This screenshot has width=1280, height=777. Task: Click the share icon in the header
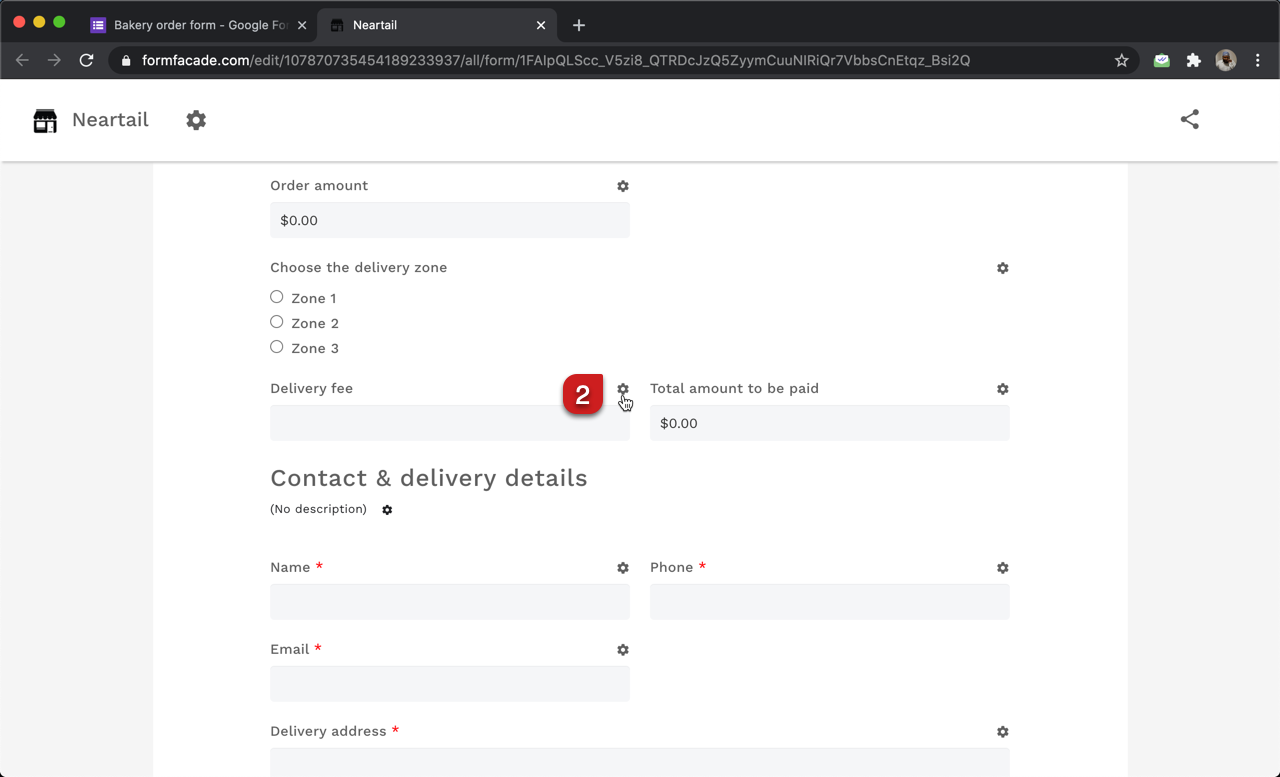point(1189,118)
